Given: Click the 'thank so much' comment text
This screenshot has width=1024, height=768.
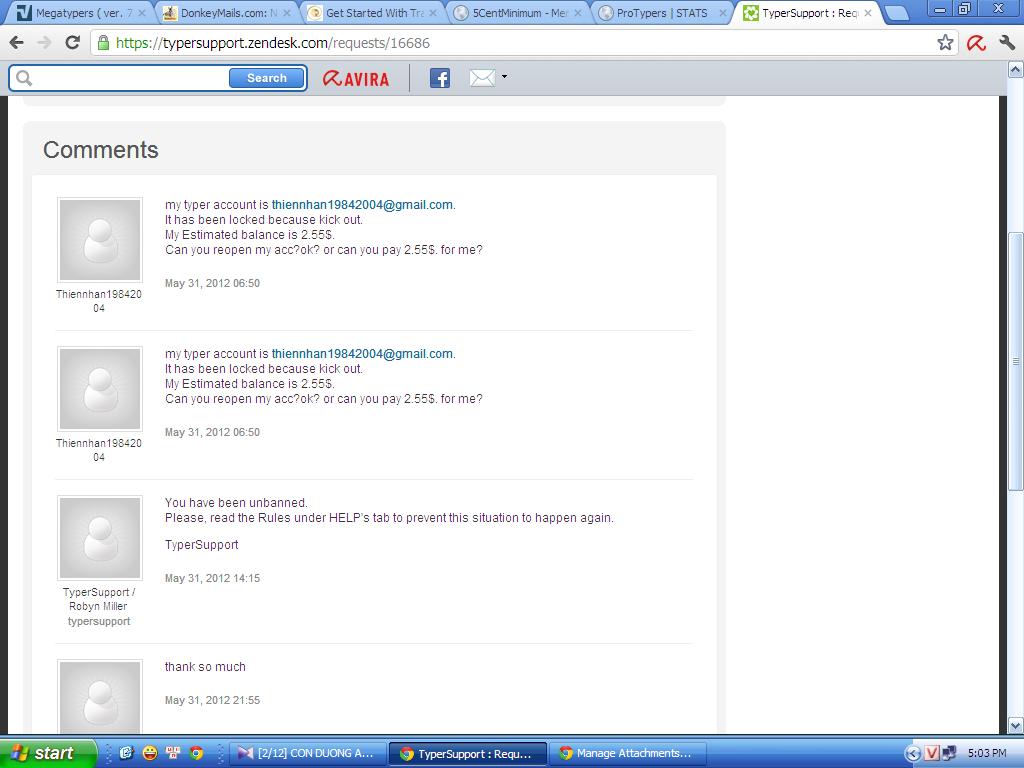Looking at the screenshot, I should click(205, 667).
